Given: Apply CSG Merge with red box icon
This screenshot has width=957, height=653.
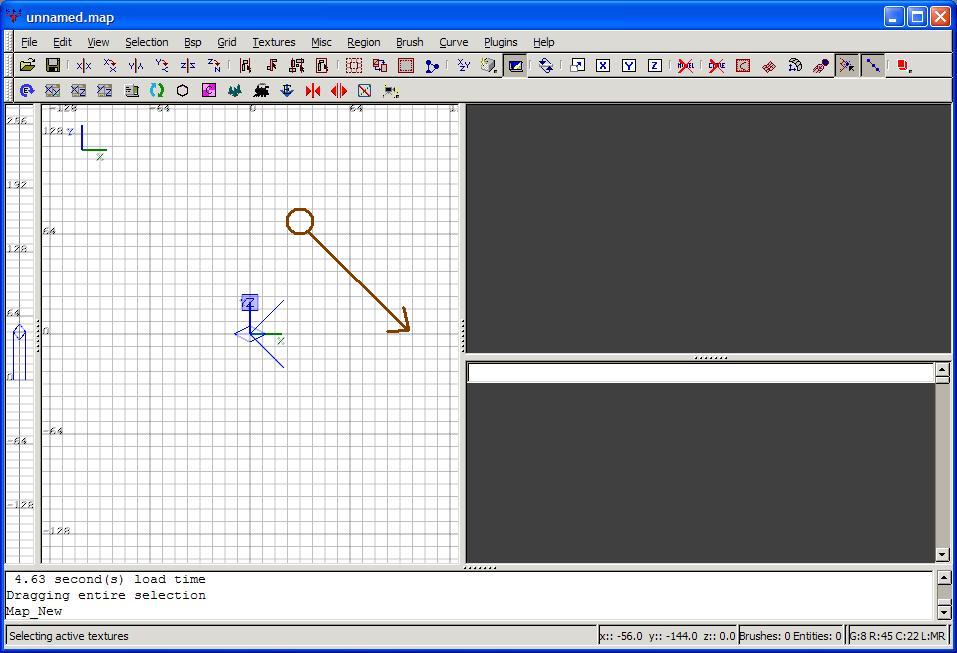Looking at the screenshot, I should click(x=406, y=65).
